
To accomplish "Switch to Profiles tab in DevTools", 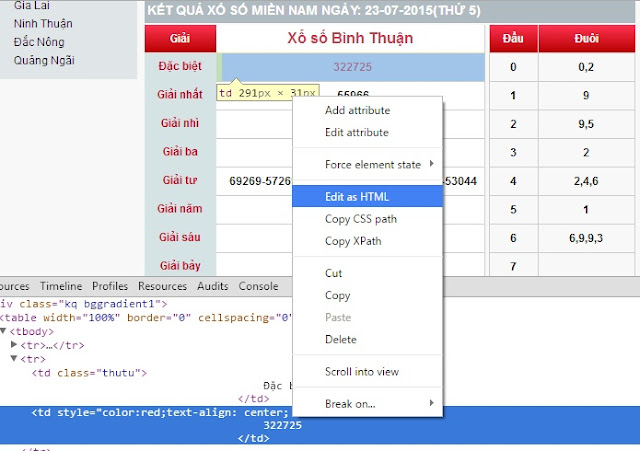I will pyautogui.click(x=110, y=286).
